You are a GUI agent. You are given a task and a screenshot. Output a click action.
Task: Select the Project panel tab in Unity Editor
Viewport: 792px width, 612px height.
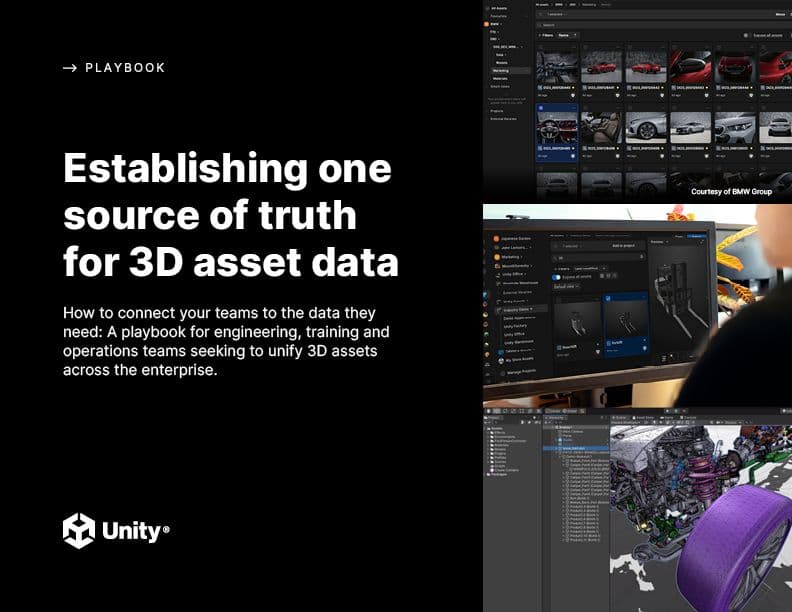(x=493, y=418)
